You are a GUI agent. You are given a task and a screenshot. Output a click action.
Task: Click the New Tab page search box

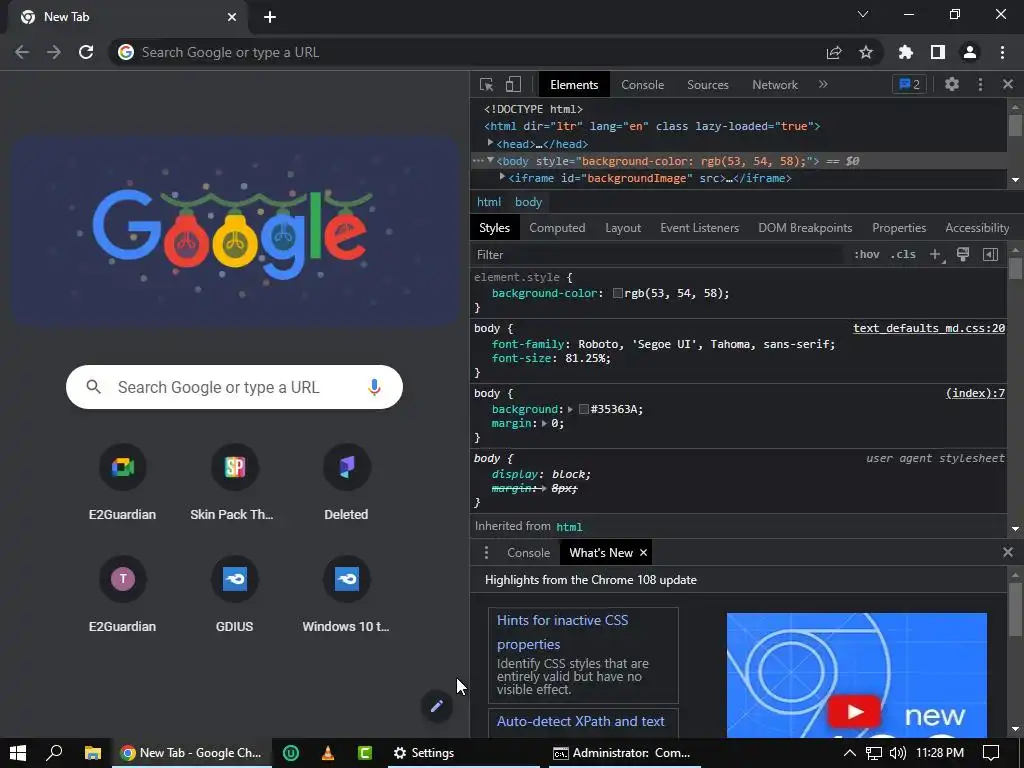(234, 387)
